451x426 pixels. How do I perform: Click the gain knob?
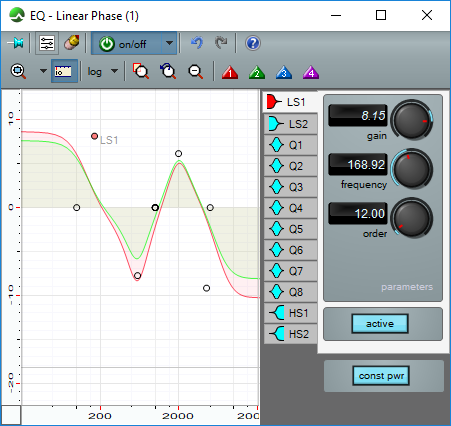click(412, 120)
